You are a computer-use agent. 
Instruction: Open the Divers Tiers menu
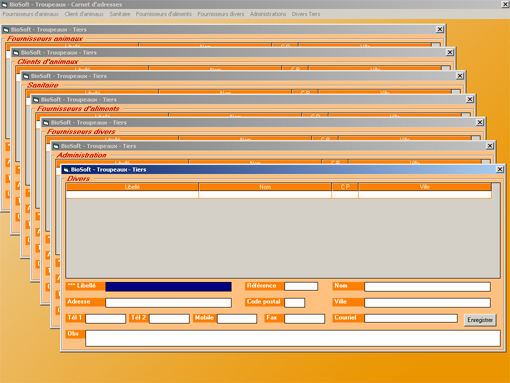(306, 14)
